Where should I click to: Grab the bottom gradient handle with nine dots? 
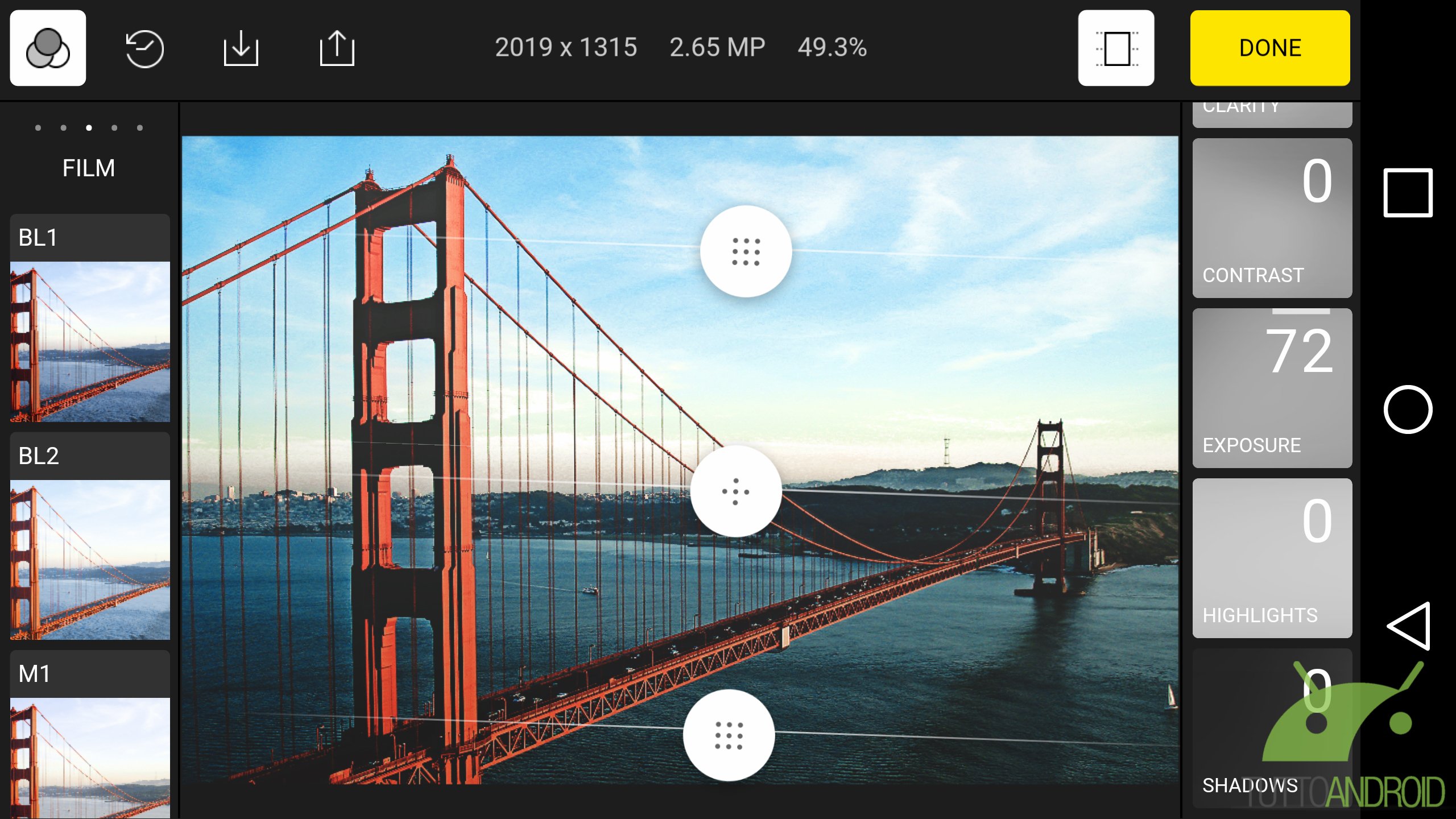[x=729, y=735]
